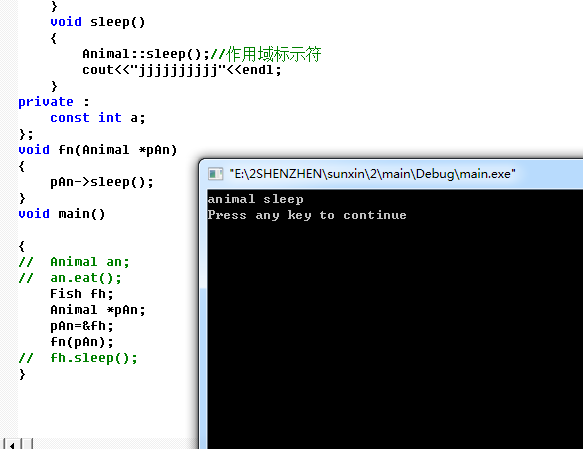
Task: Click the declaration "Animal *pAn;" inside main
Action: point(98,310)
